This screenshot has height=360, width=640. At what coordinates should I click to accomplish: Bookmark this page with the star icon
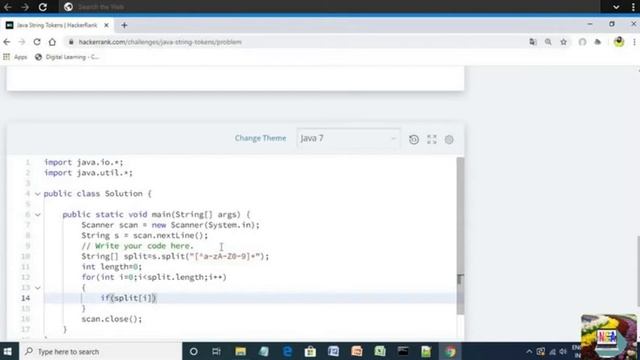point(564,42)
